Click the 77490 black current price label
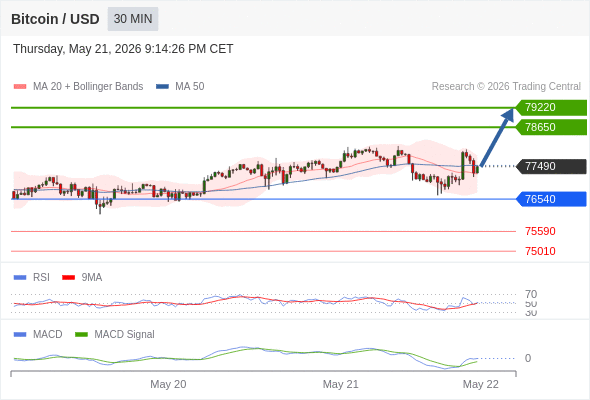590x400 pixels. coord(551,166)
